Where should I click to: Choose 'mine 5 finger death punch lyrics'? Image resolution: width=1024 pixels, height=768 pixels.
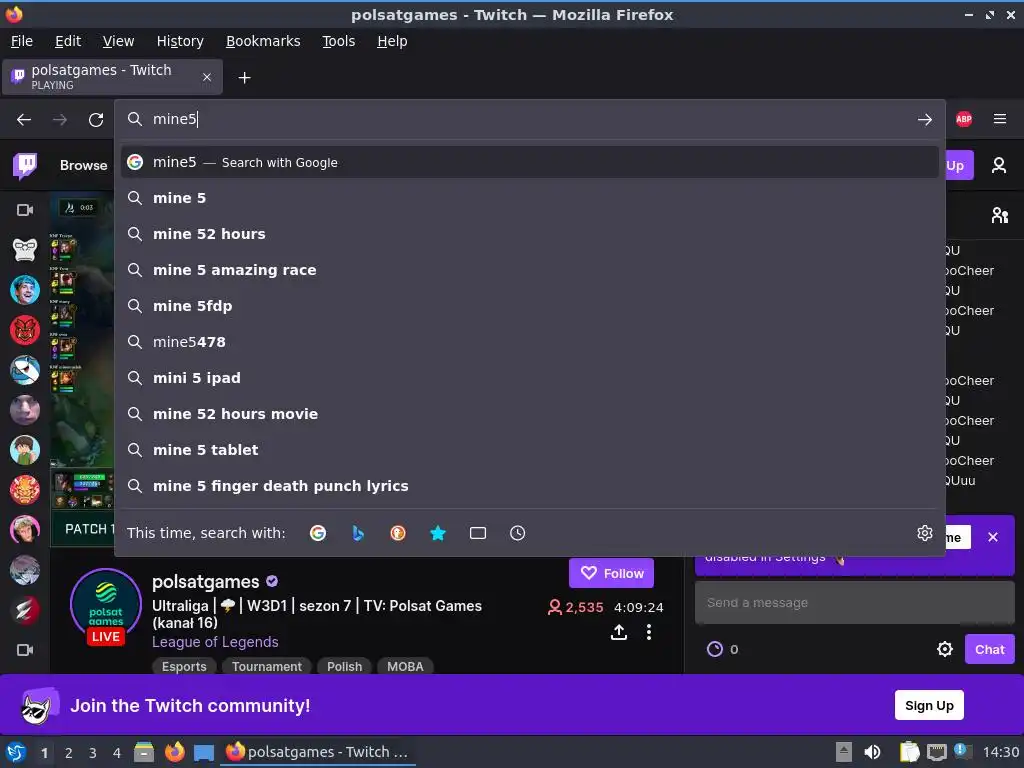(530, 486)
